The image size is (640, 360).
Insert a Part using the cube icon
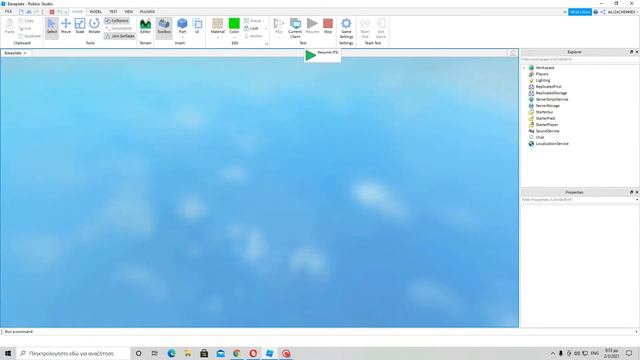click(182, 24)
